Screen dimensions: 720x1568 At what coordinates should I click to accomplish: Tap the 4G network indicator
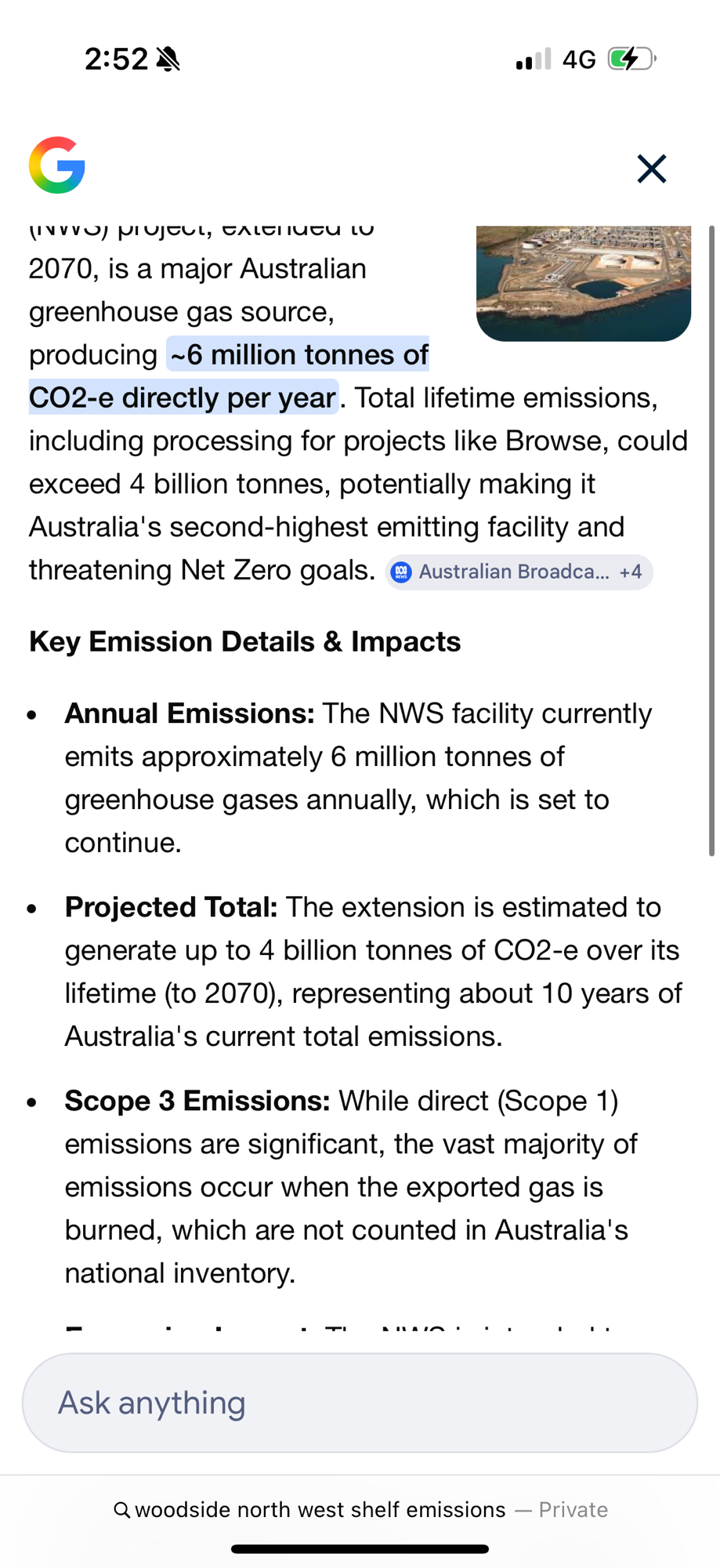click(x=579, y=60)
